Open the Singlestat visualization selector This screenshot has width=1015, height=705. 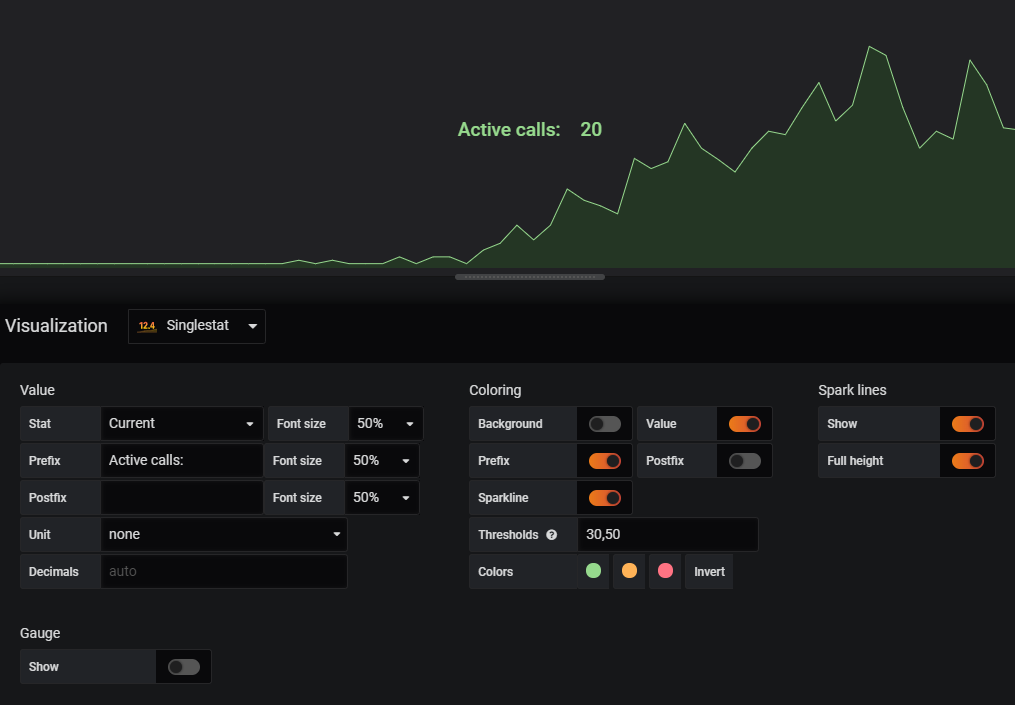196,325
